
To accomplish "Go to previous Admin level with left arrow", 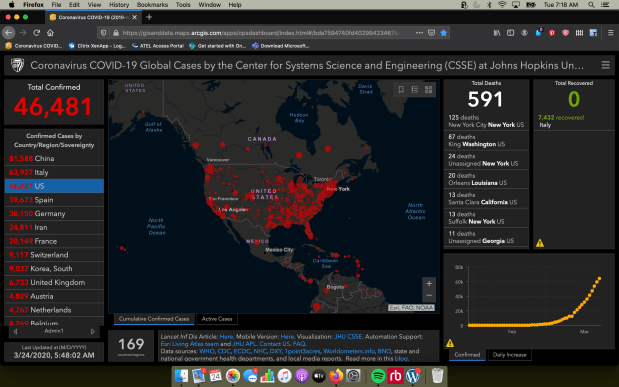I will click(15, 331).
